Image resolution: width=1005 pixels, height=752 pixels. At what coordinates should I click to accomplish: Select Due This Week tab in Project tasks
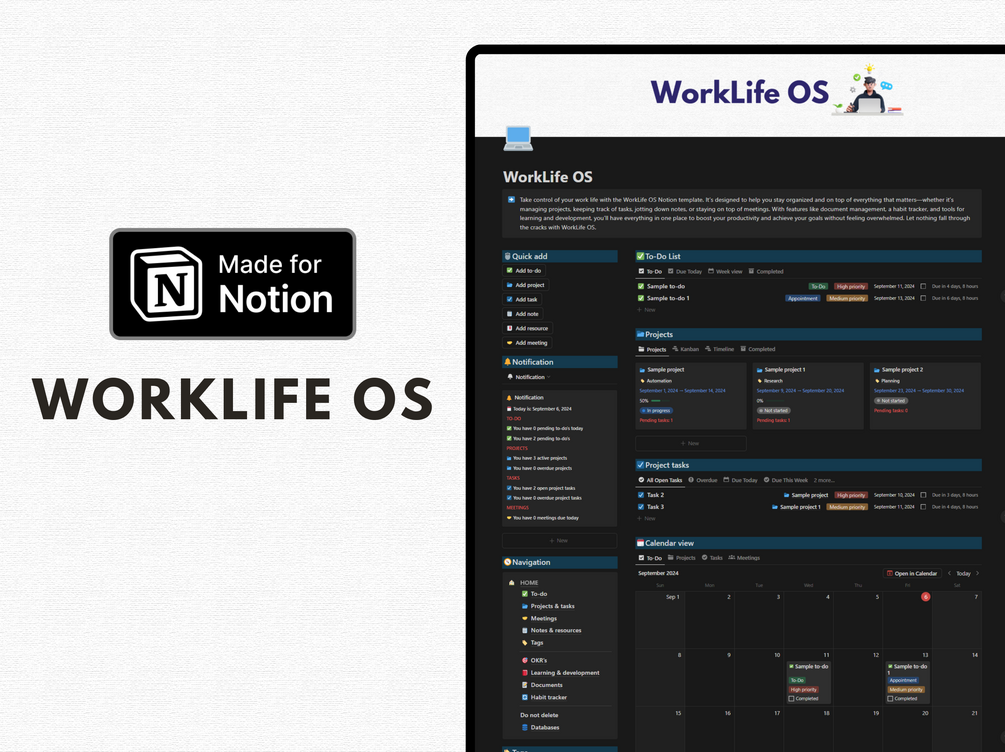(786, 480)
